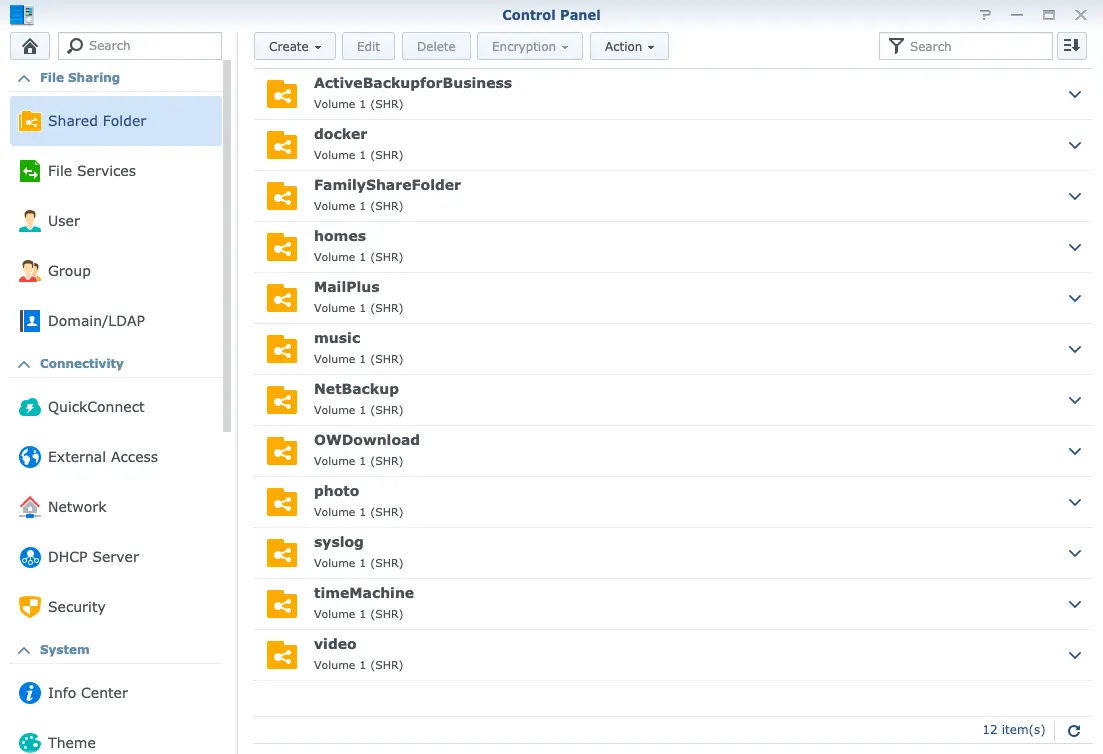Select the FamilyShareFolder name
Screen dimensions: 1103x754
point(388,185)
